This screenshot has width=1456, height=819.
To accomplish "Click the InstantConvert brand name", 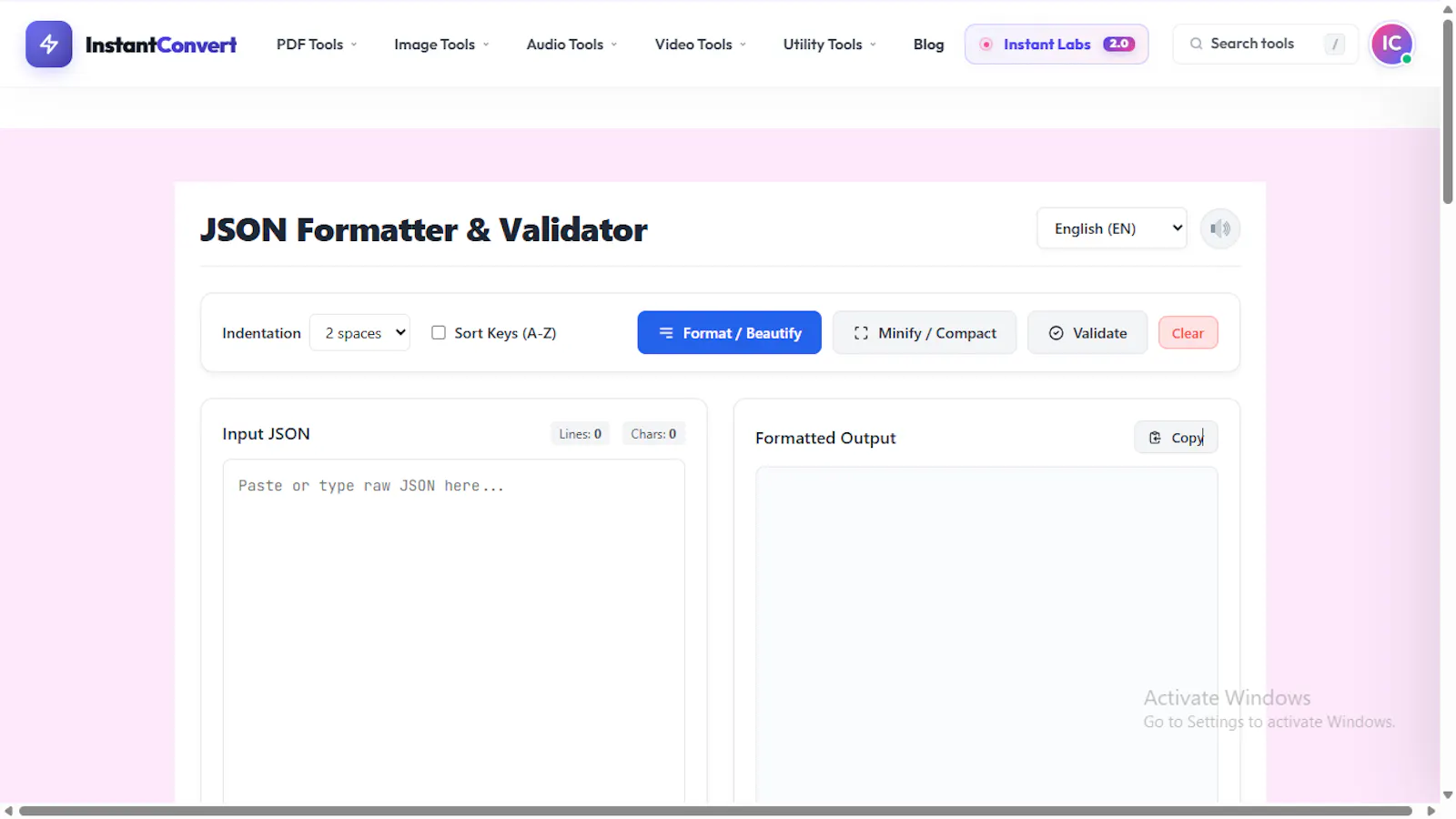I will pyautogui.click(x=161, y=45).
